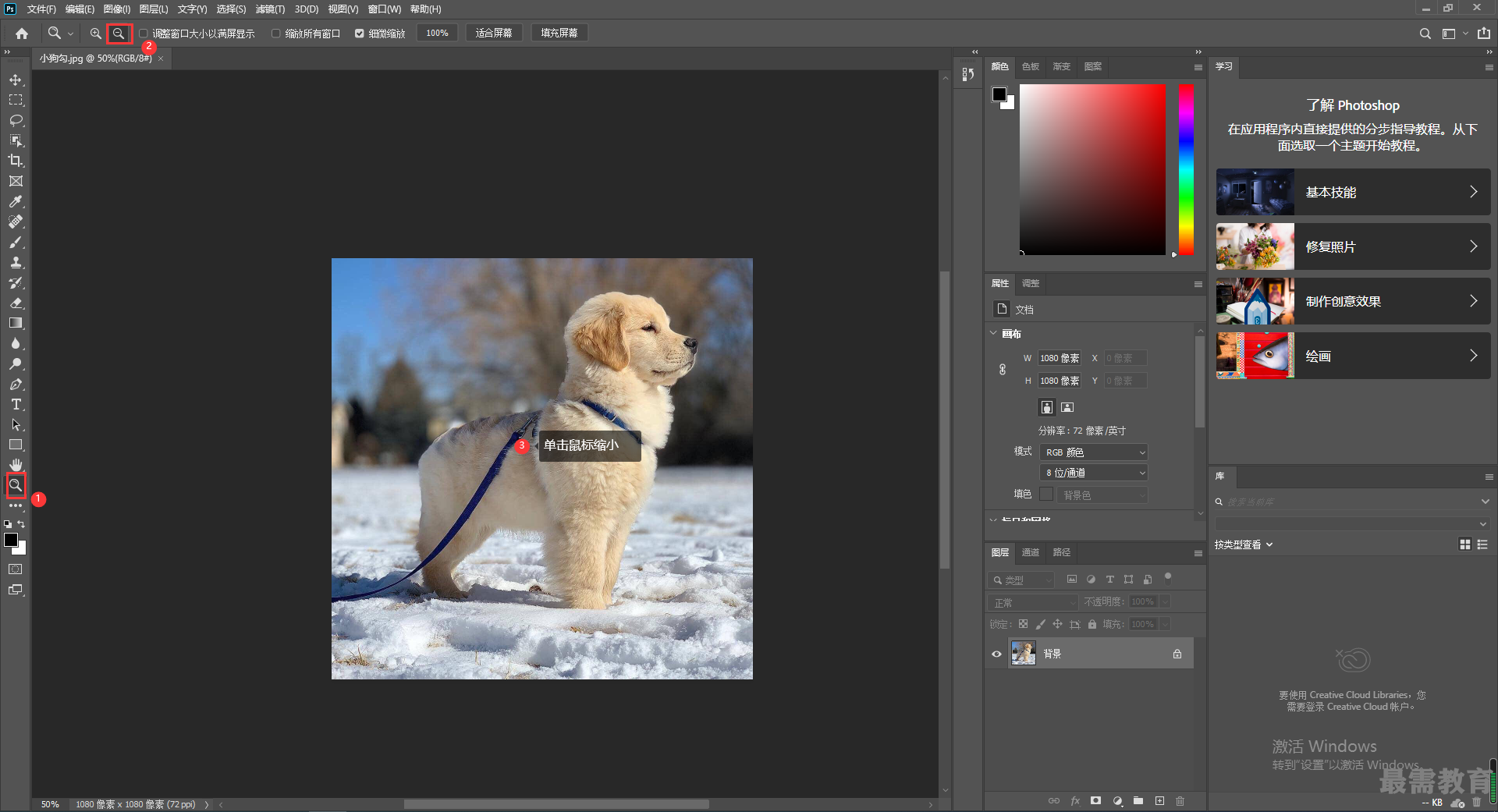Open Layers panel options menu
The image size is (1498, 812).
tap(1198, 553)
